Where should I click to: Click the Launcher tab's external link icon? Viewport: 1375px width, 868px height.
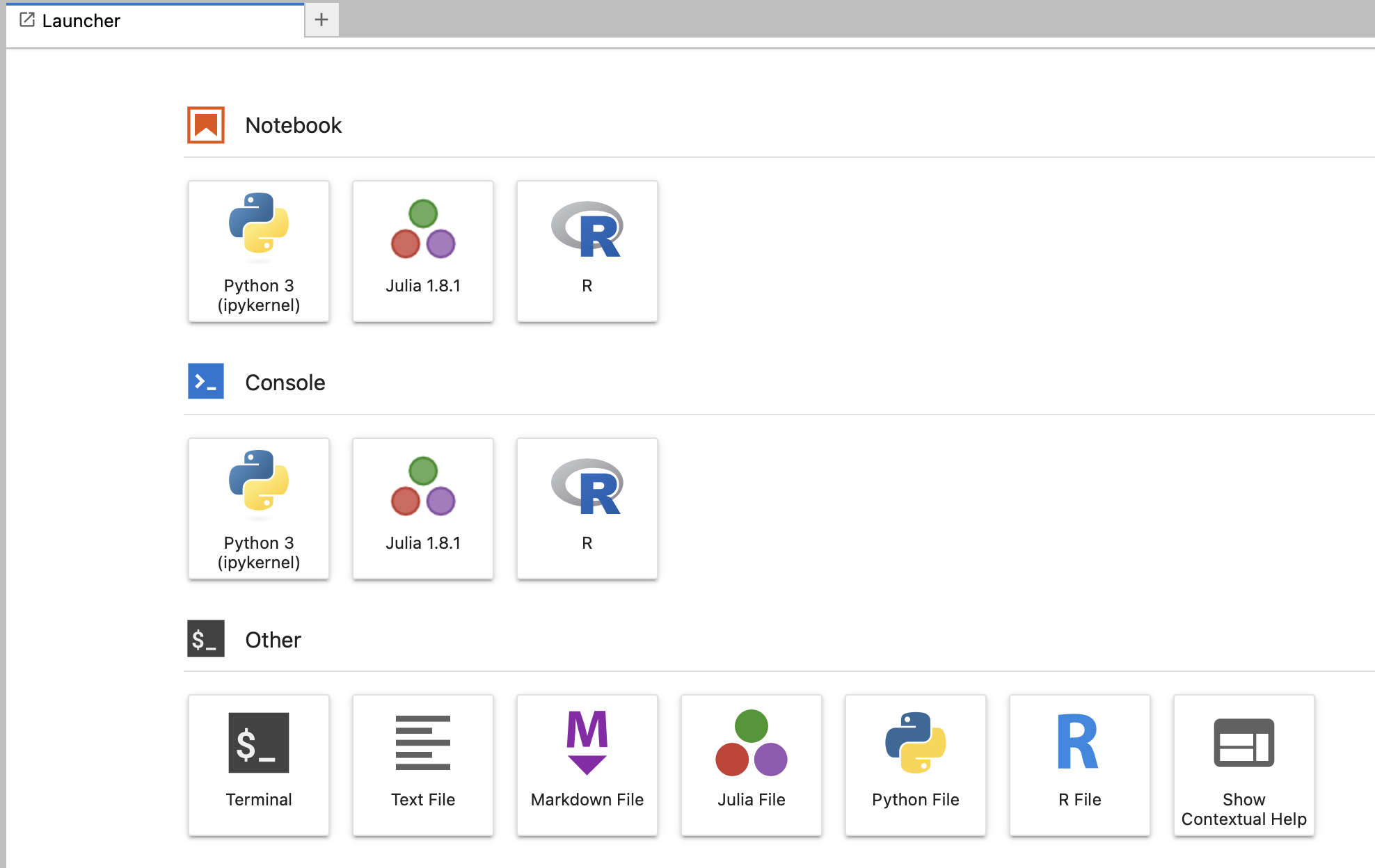click(x=27, y=20)
